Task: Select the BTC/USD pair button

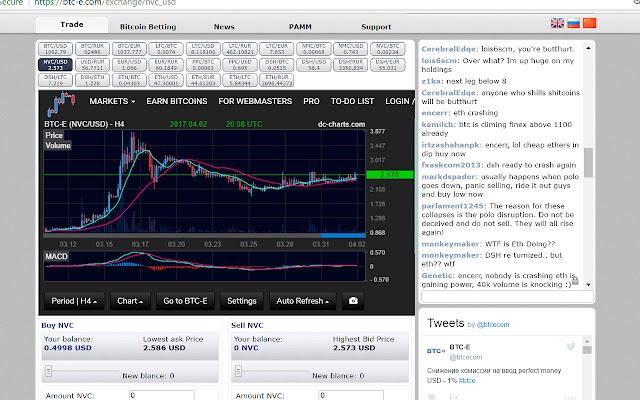Action: (x=56, y=49)
